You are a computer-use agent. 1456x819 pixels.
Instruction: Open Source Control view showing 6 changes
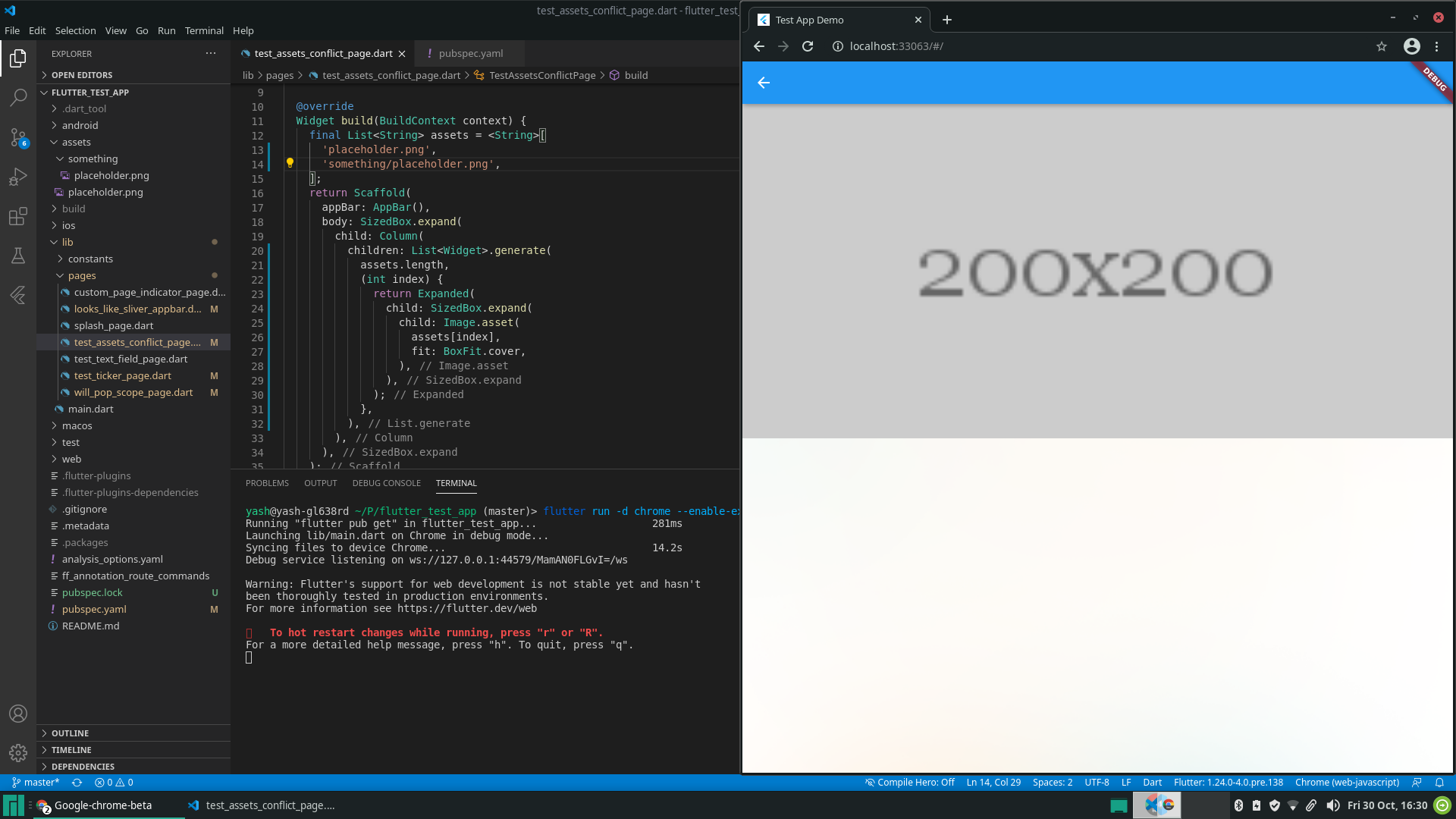[18, 138]
